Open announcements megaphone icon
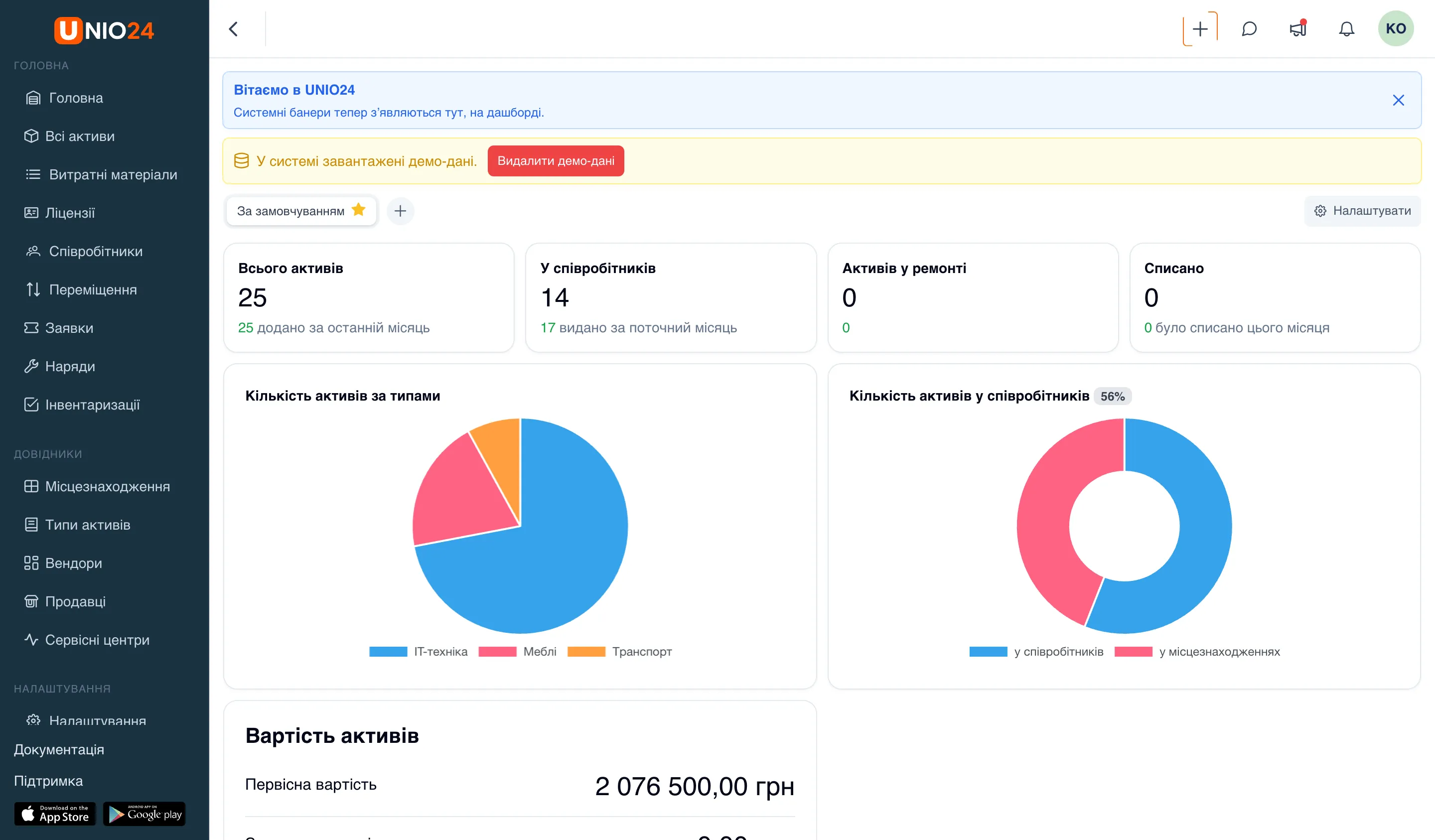Viewport: 1435px width, 840px height. click(x=1298, y=28)
